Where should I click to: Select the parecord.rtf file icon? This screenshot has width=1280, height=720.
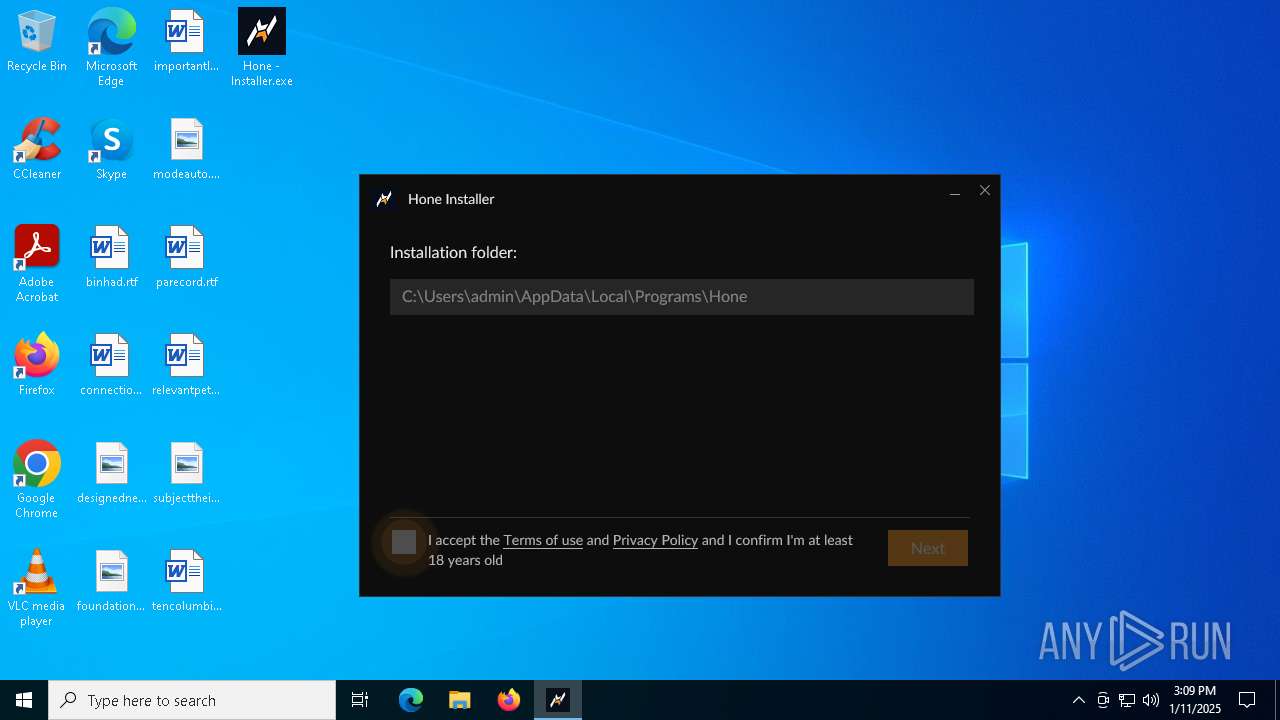(x=186, y=258)
